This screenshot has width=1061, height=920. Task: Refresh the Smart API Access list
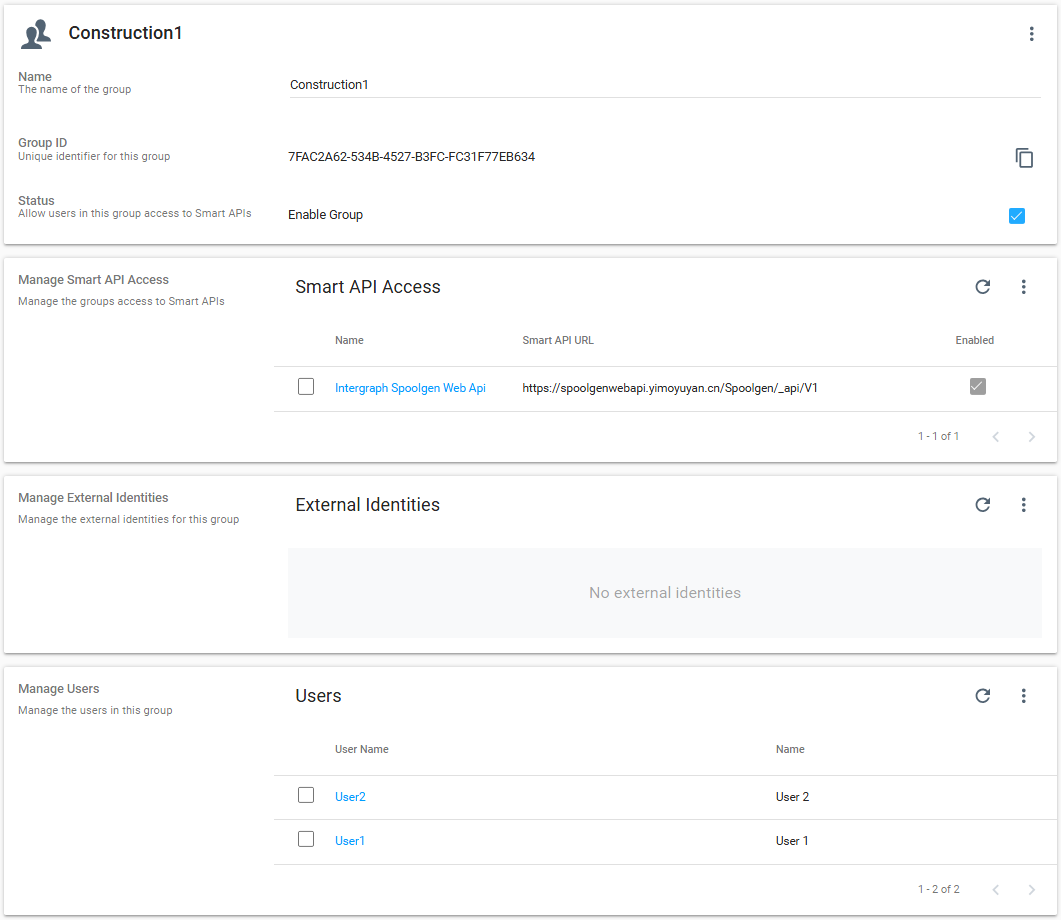982,287
